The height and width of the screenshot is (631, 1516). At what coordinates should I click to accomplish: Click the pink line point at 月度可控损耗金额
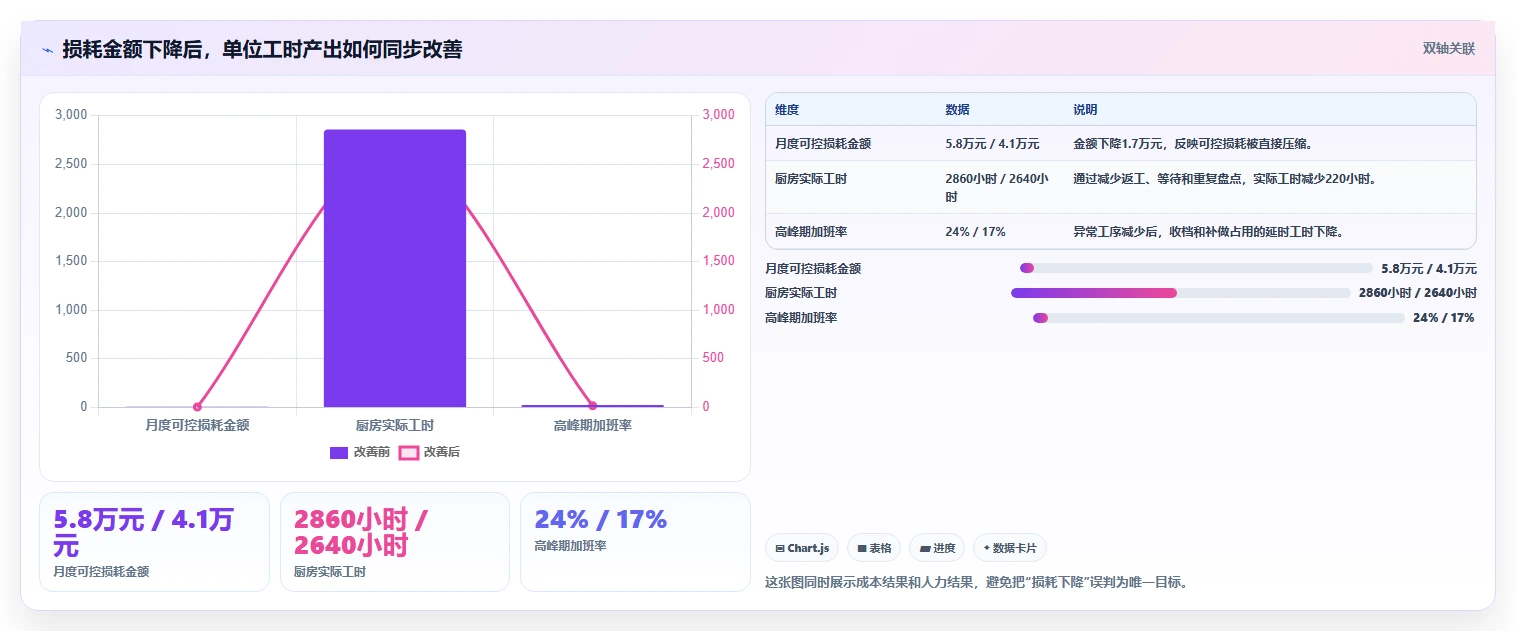pos(197,406)
